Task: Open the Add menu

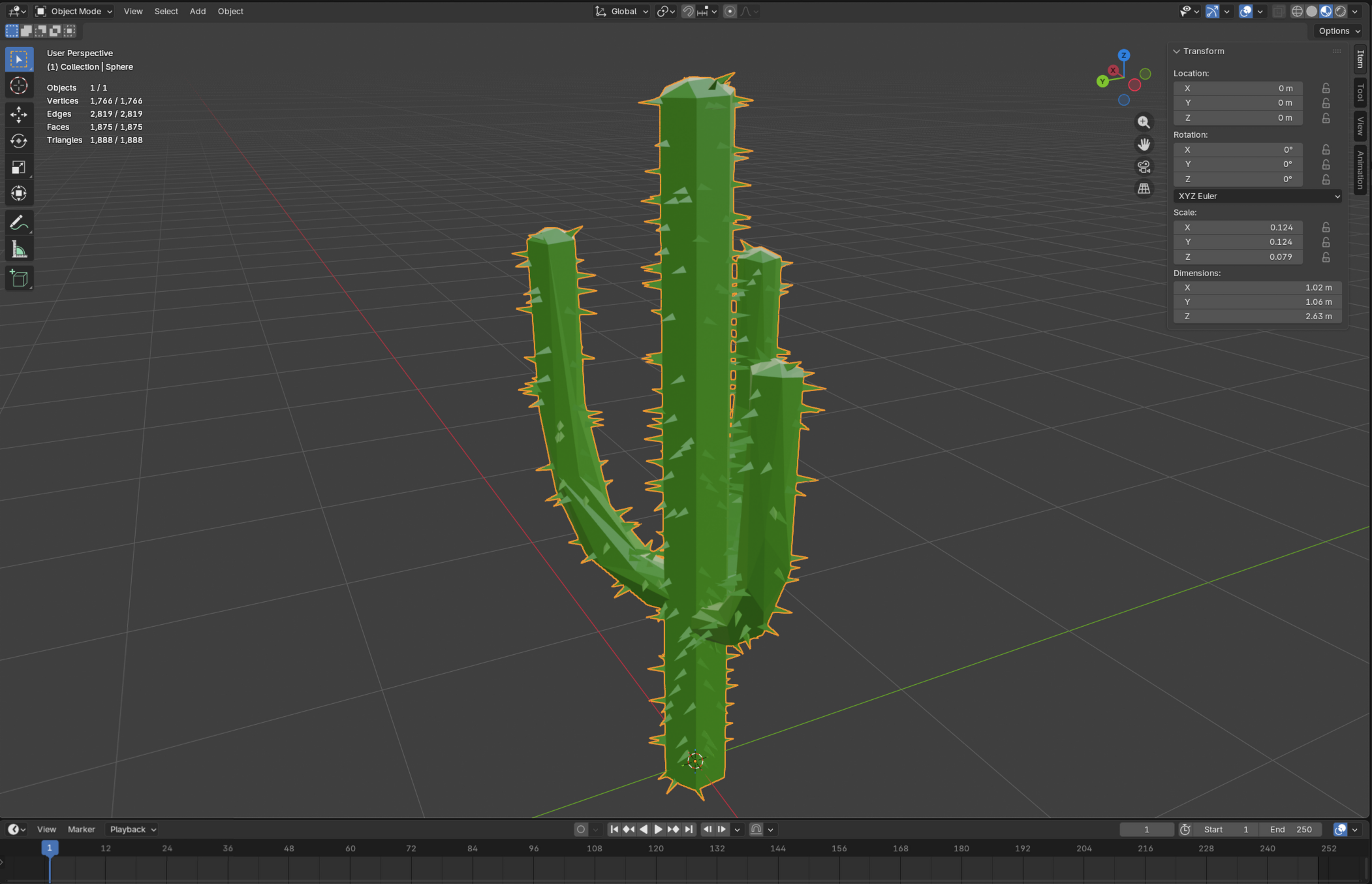Action: pyautogui.click(x=197, y=11)
